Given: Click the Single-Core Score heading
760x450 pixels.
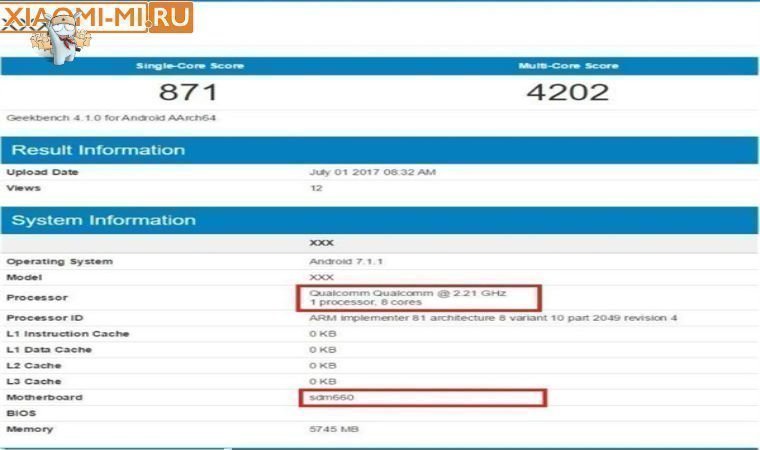Looking at the screenshot, I should 190,66.
